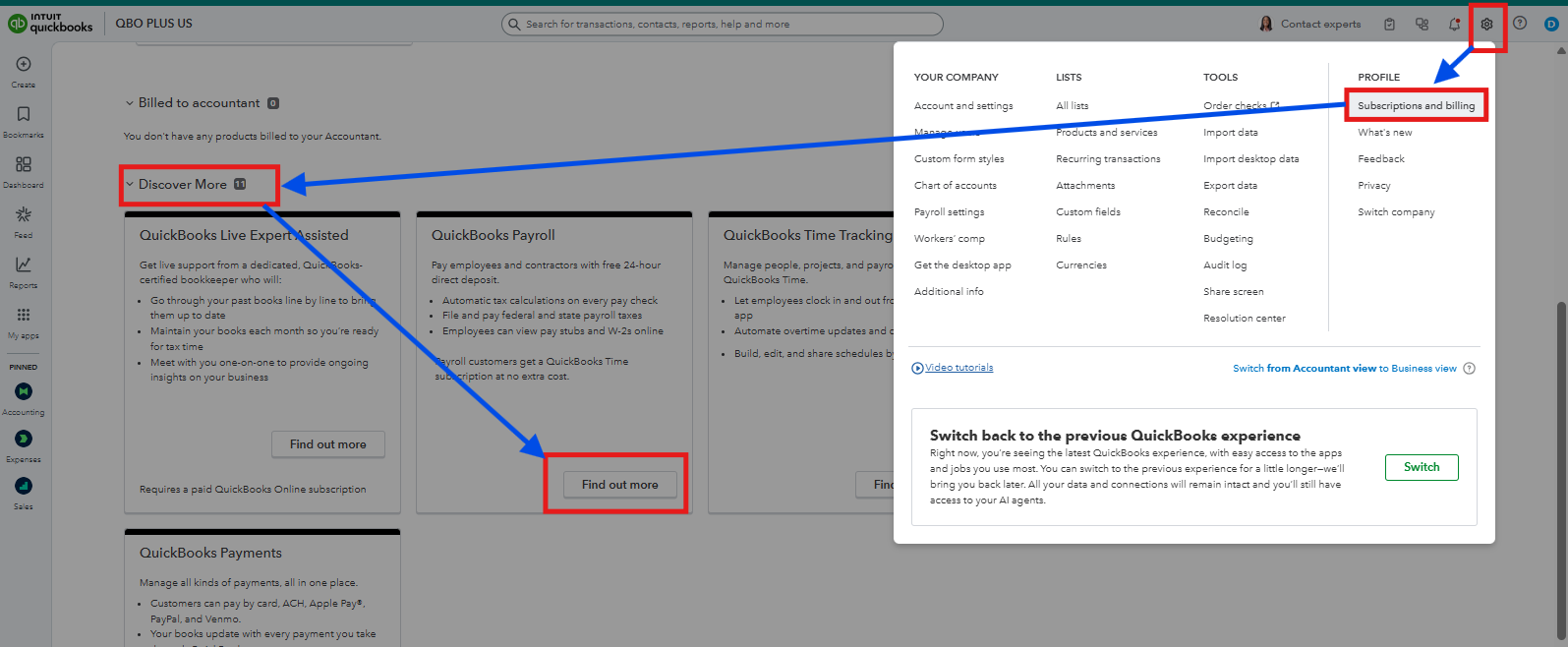Select Import desktop data

click(1251, 159)
